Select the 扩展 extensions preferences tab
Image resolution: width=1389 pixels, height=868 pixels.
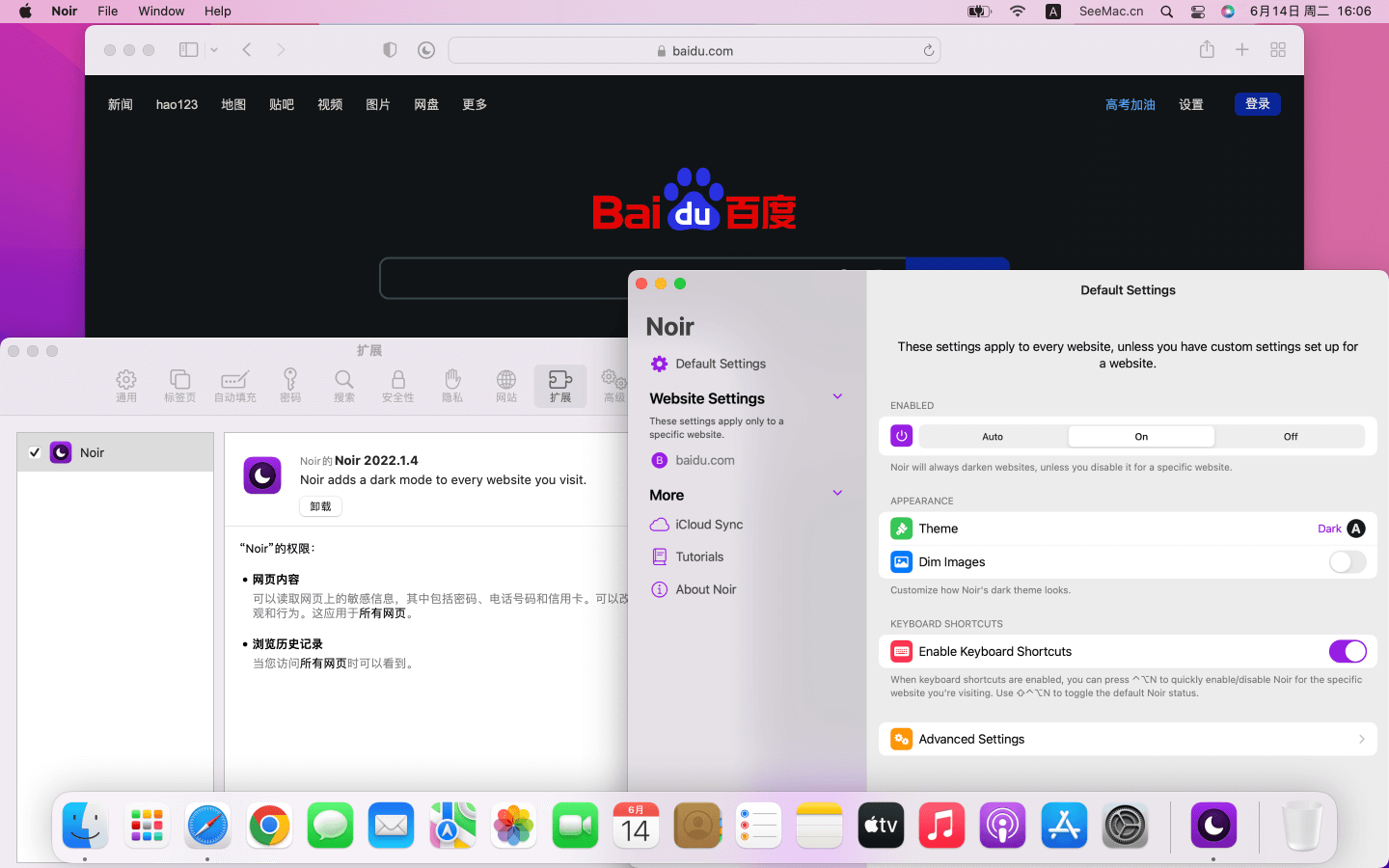560,386
